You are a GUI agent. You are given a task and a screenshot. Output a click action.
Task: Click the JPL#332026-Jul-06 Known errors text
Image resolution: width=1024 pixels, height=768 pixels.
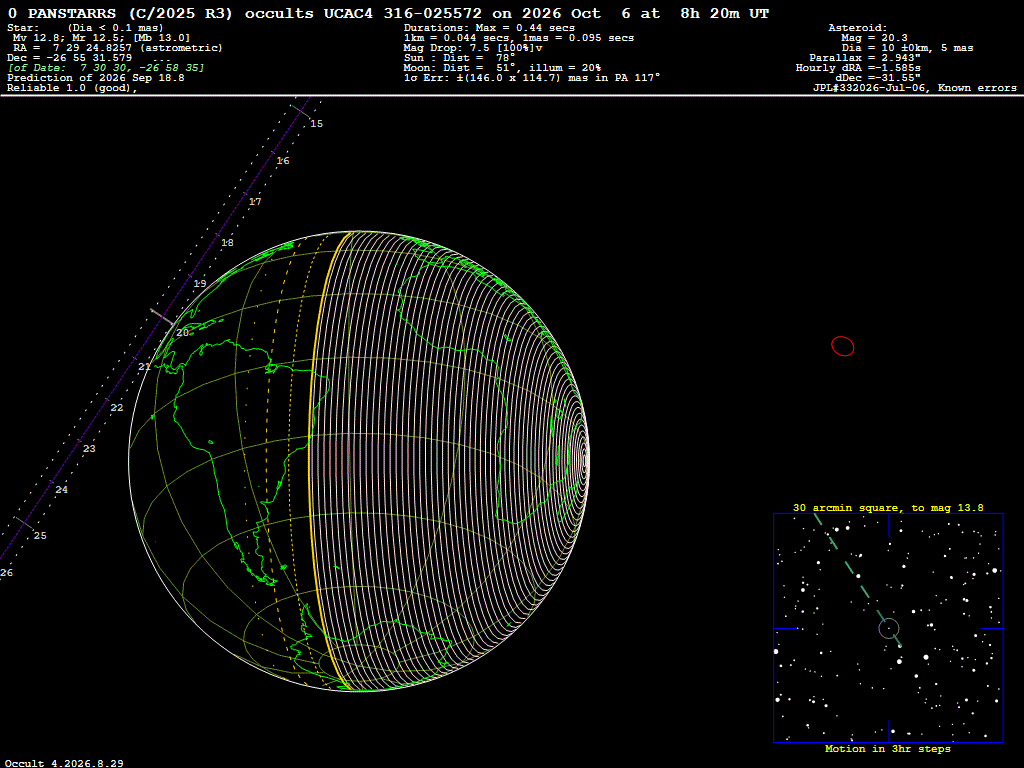point(914,88)
